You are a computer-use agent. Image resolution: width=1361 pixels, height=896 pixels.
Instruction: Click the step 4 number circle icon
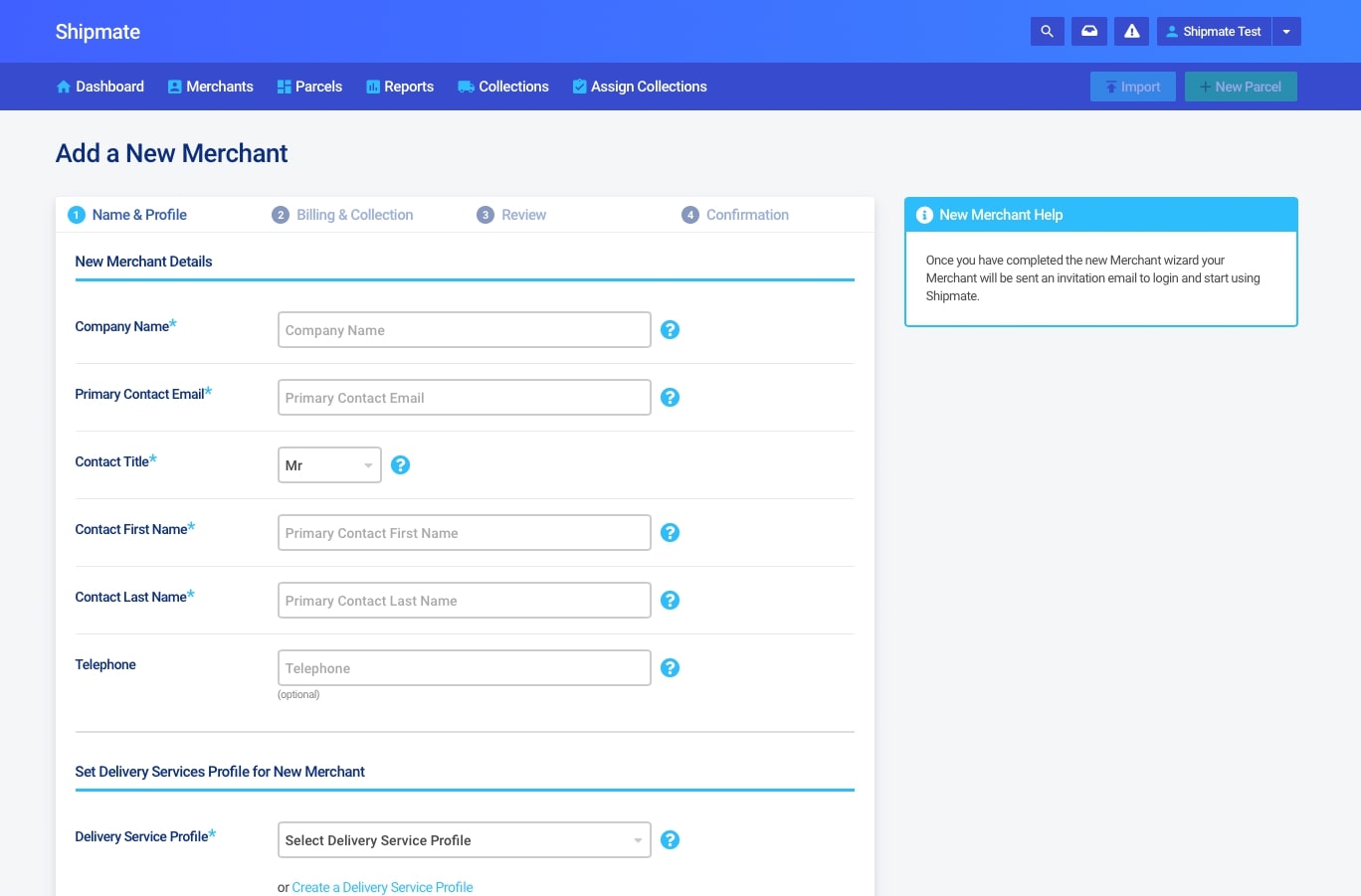tap(690, 215)
